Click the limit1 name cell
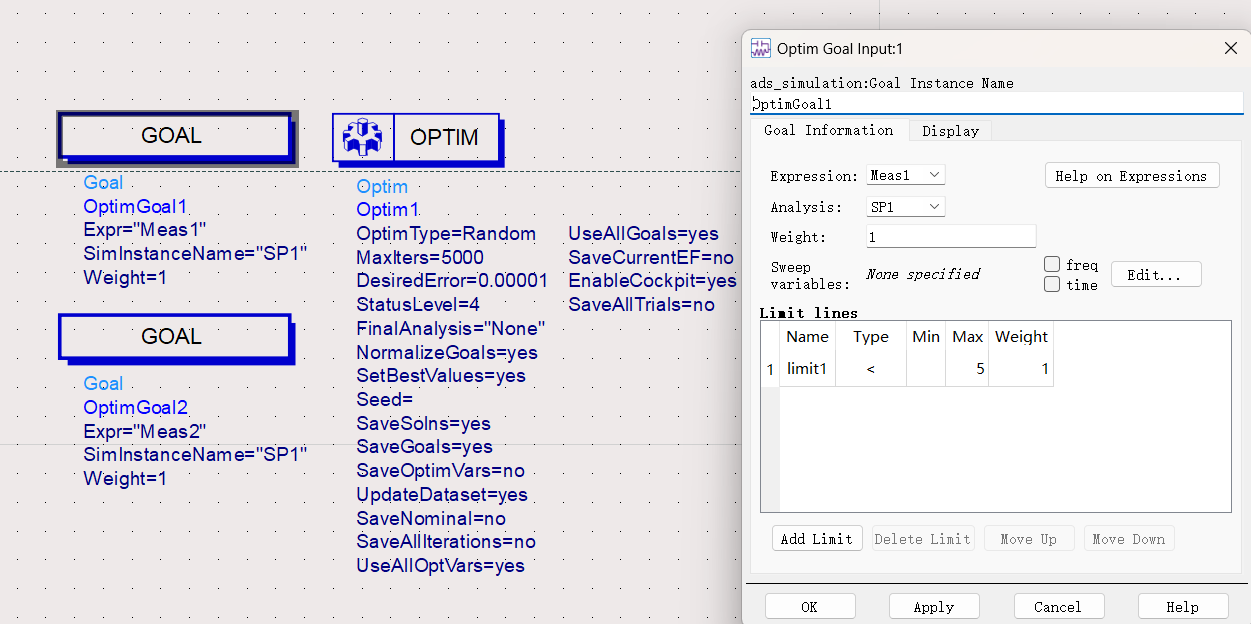 coord(807,369)
